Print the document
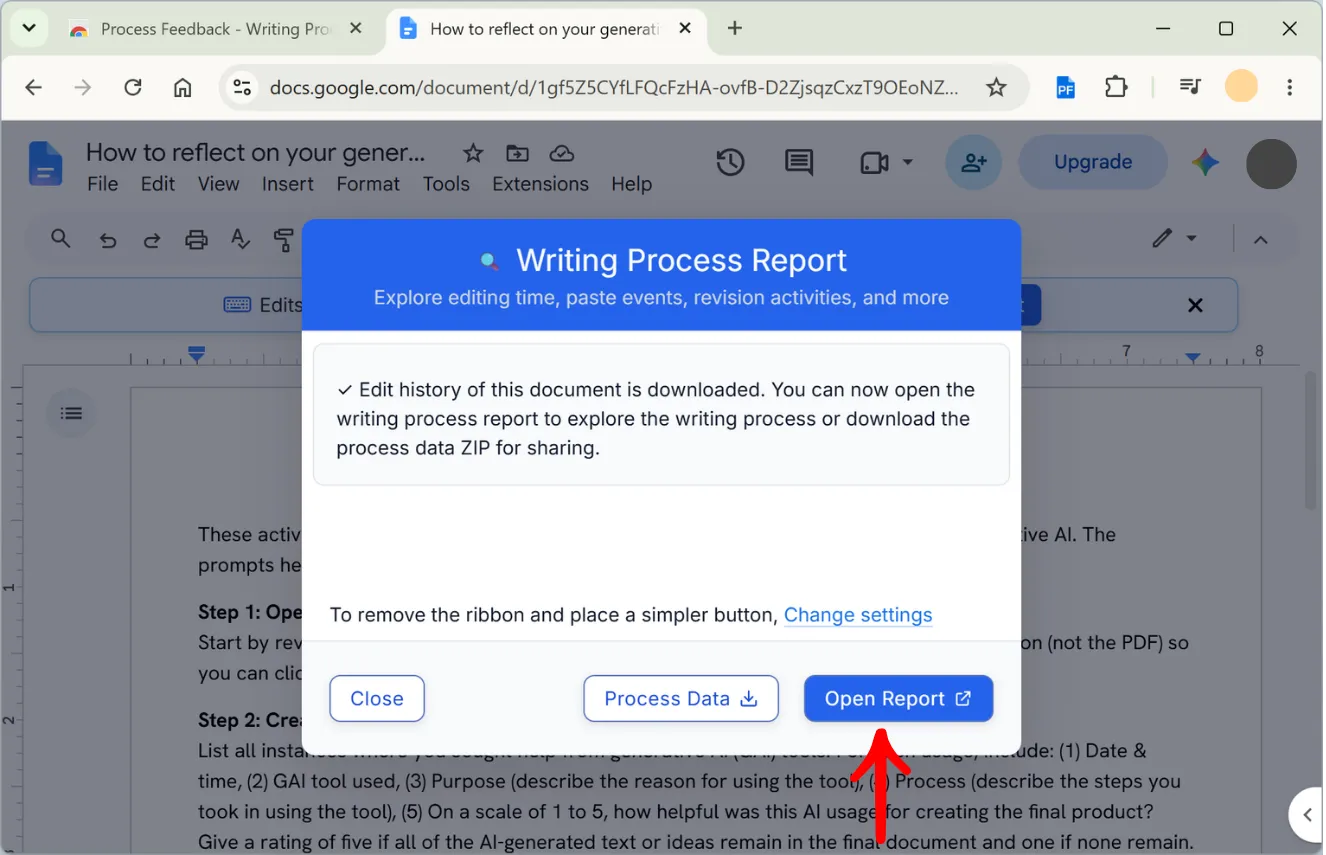 pos(196,240)
